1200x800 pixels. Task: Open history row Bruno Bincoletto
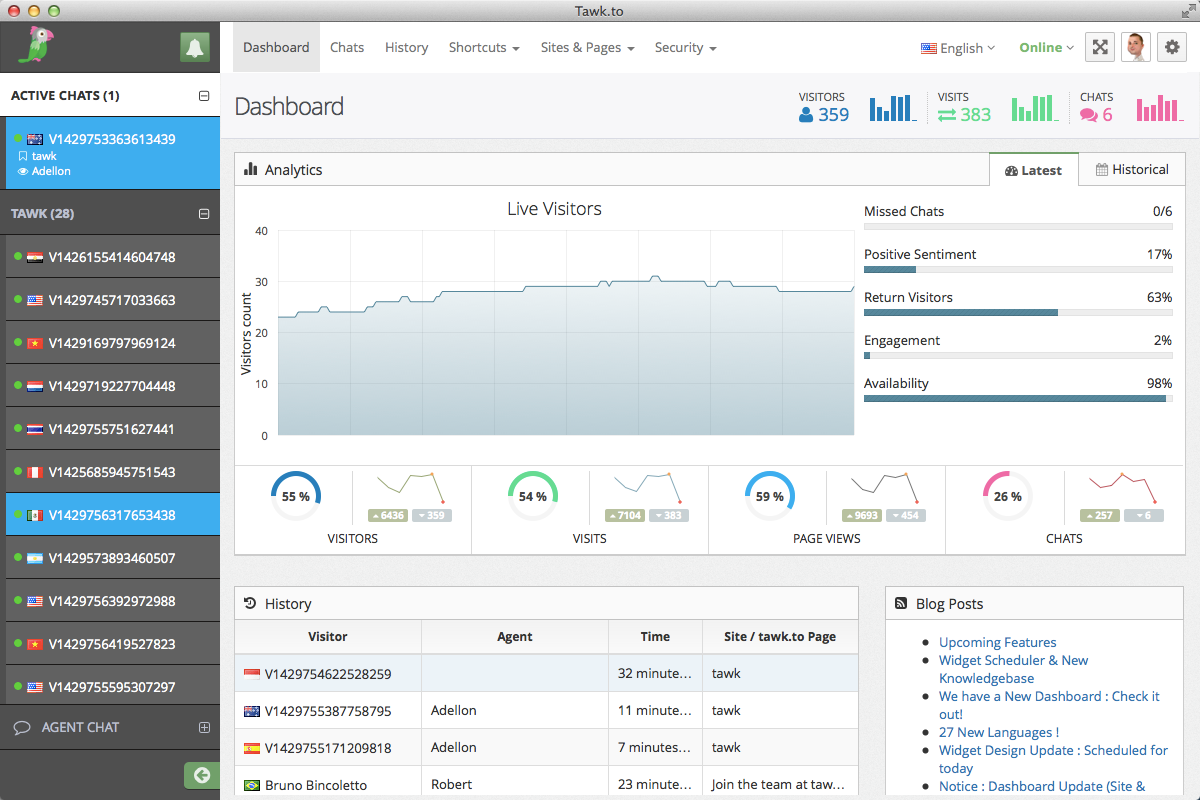pos(546,783)
